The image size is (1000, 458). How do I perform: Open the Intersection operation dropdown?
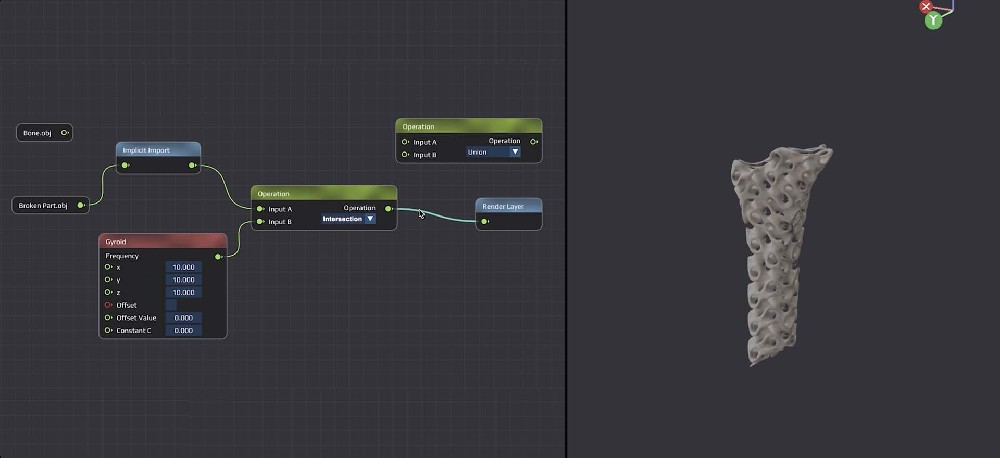point(348,218)
